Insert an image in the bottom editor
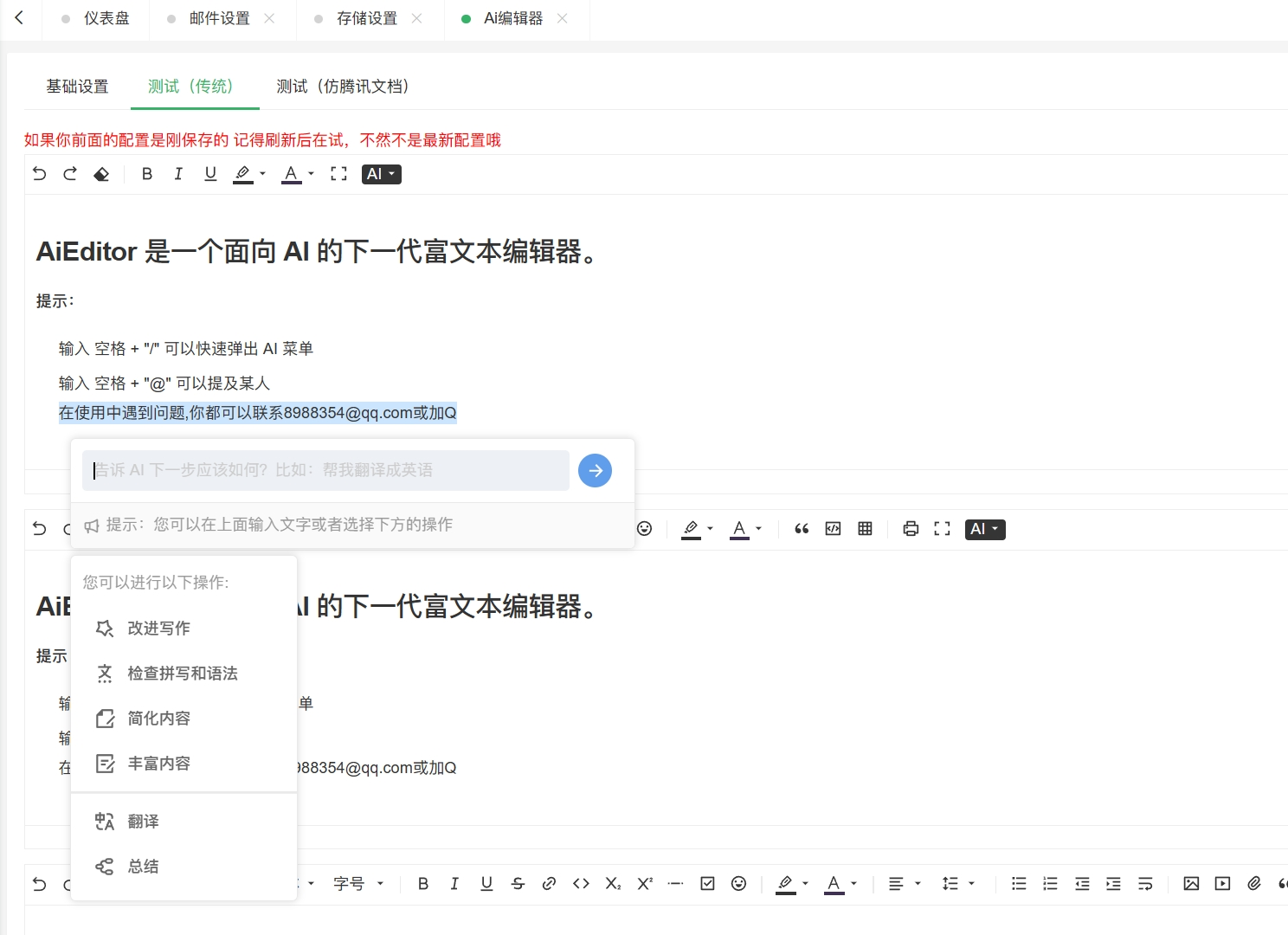The image size is (1288, 935). point(1191,884)
